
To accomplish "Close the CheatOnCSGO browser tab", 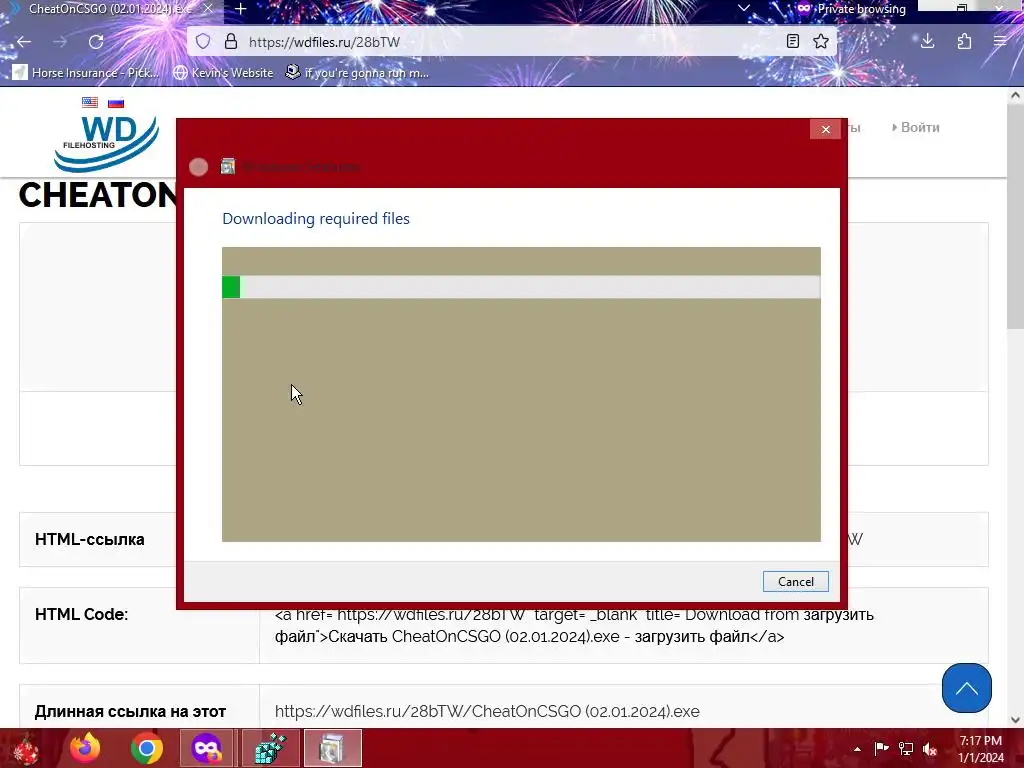I will point(208,9).
